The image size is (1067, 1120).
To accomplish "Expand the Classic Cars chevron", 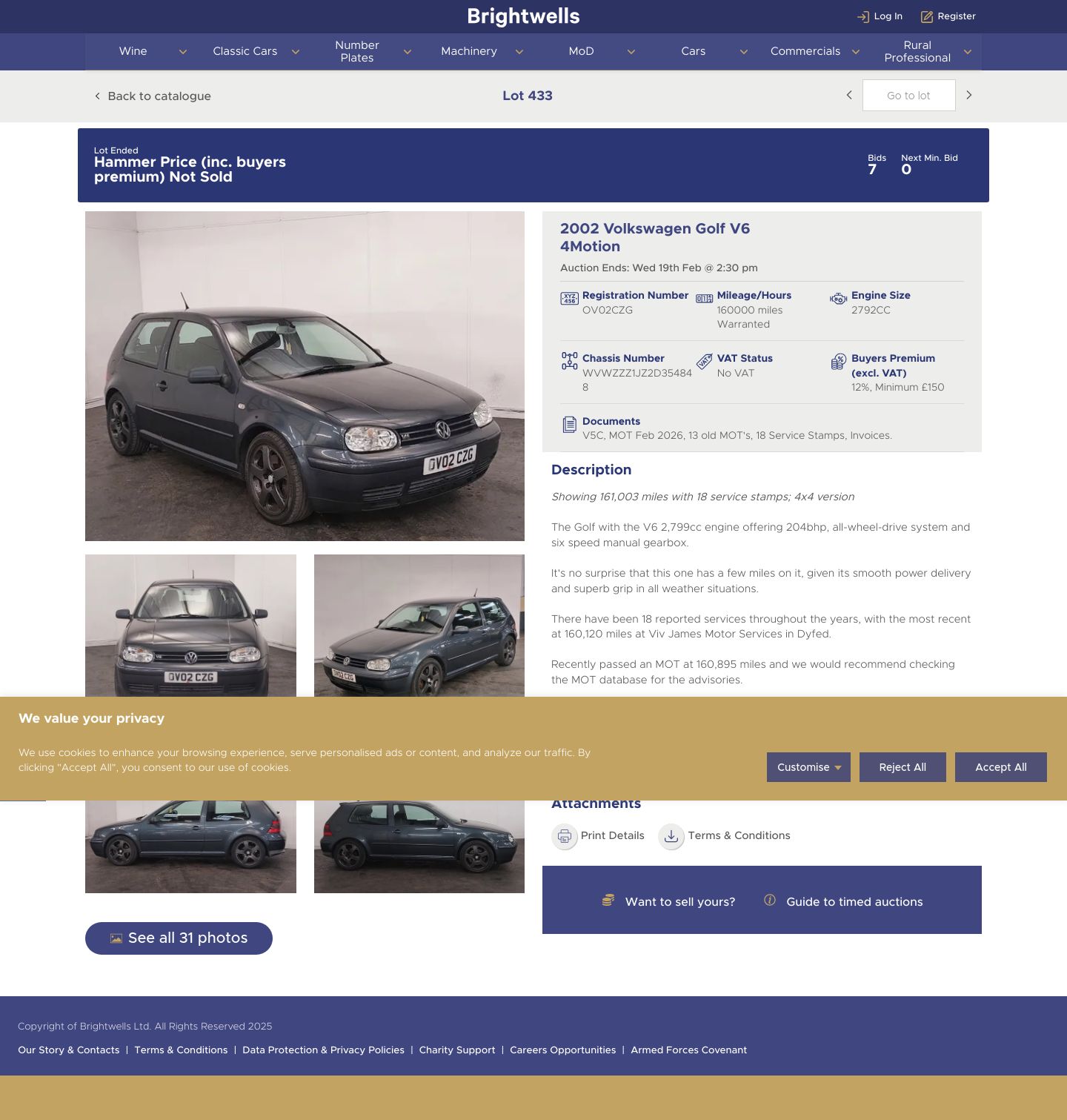I will coord(295,52).
